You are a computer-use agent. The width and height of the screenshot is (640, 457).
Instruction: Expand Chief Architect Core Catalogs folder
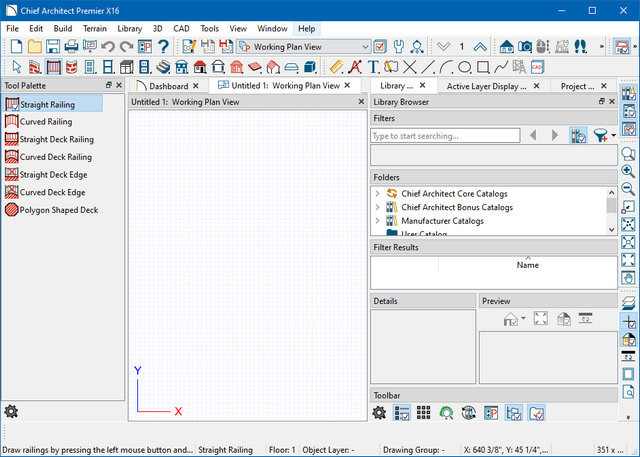377,193
